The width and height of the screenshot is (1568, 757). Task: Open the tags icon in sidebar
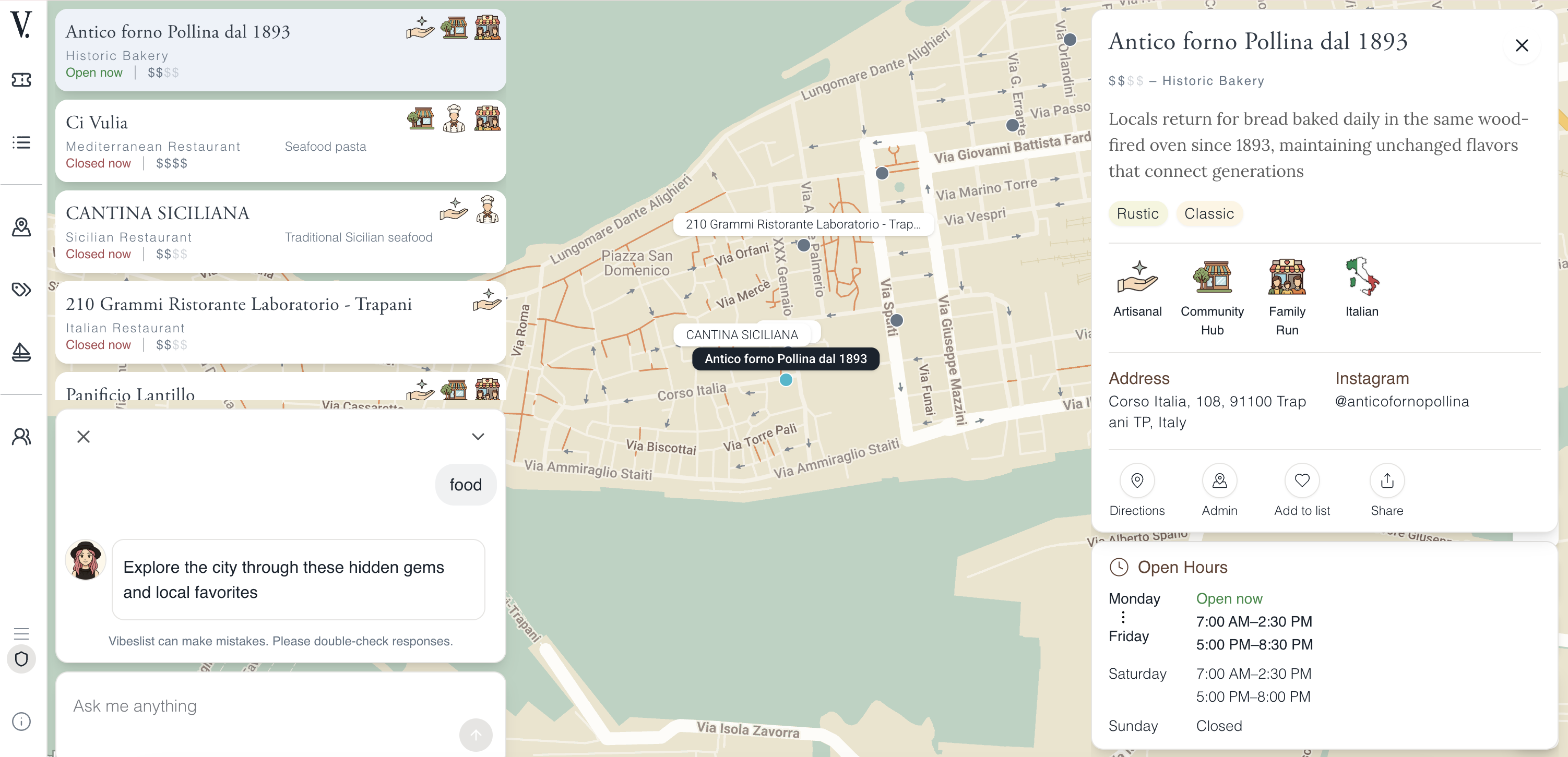21,289
